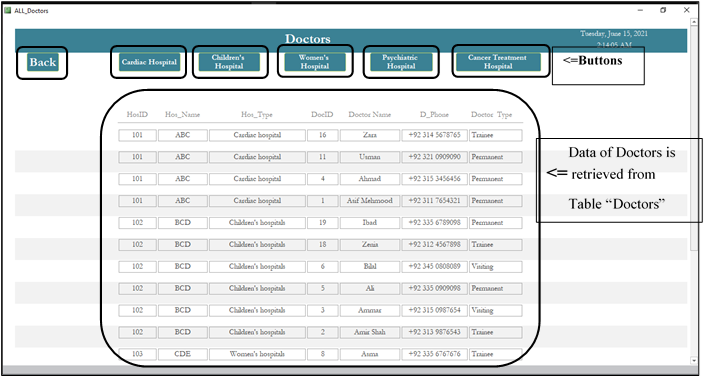Click the Back button

coord(42,62)
